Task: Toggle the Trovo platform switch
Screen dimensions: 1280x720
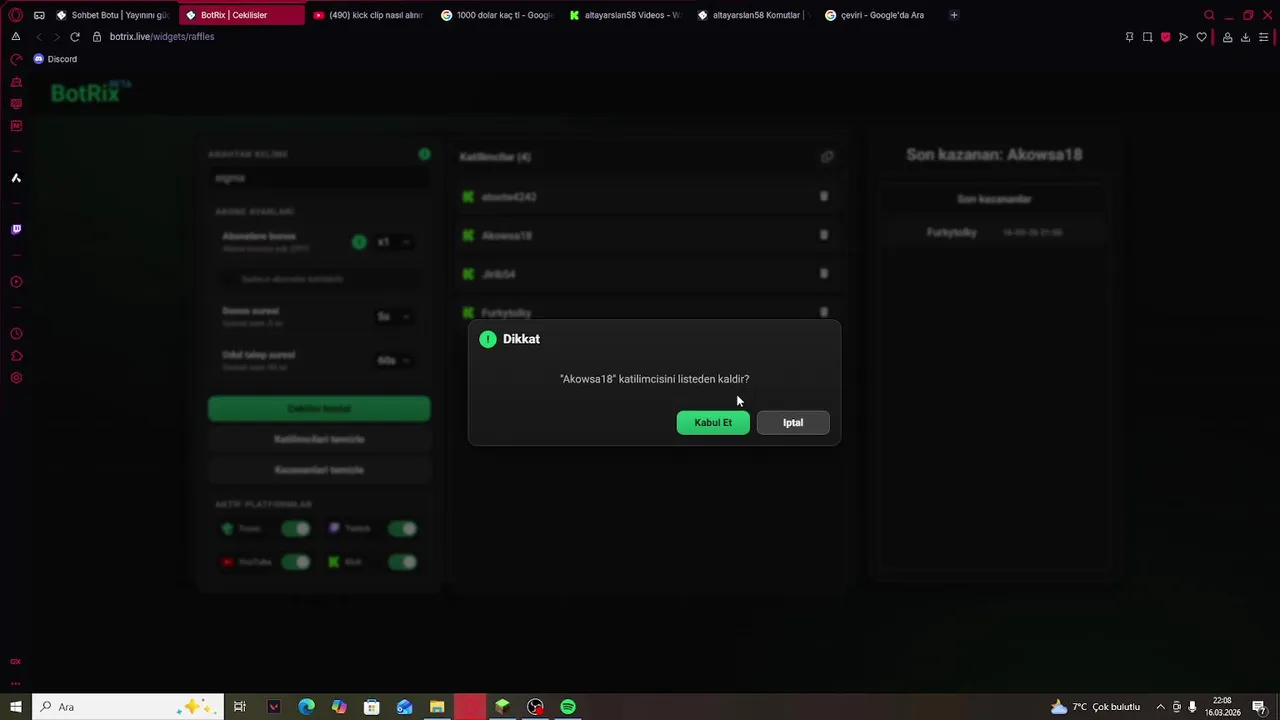Action: click(x=295, y=528)
